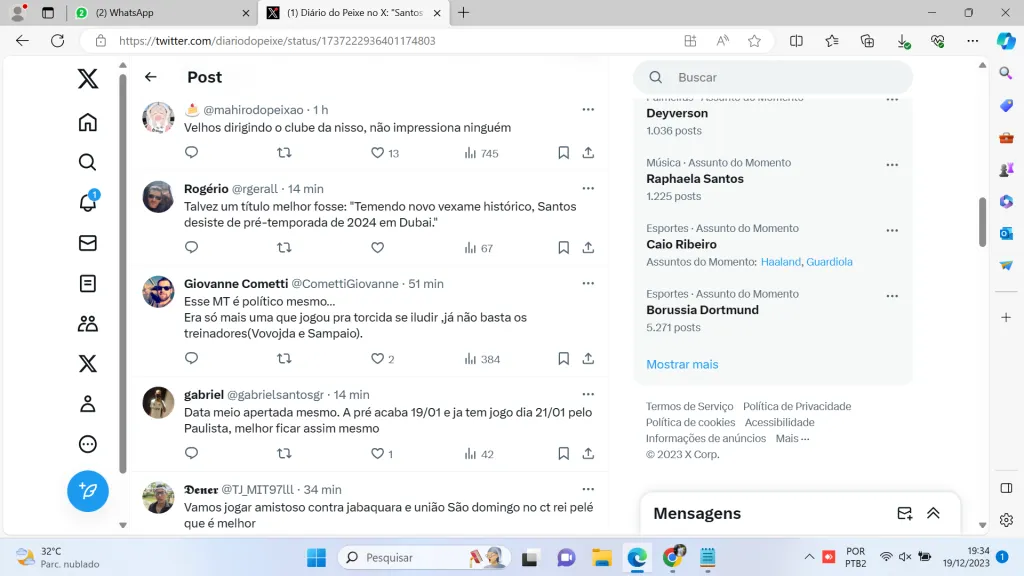Expand the Mensagens panel

pos(933,513)
